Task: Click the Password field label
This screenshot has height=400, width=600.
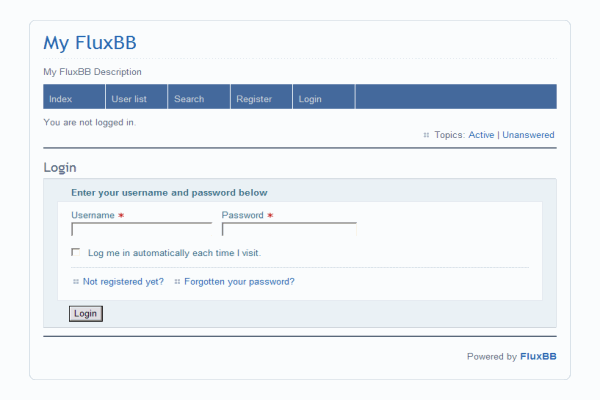Action: tap(242, 215)
